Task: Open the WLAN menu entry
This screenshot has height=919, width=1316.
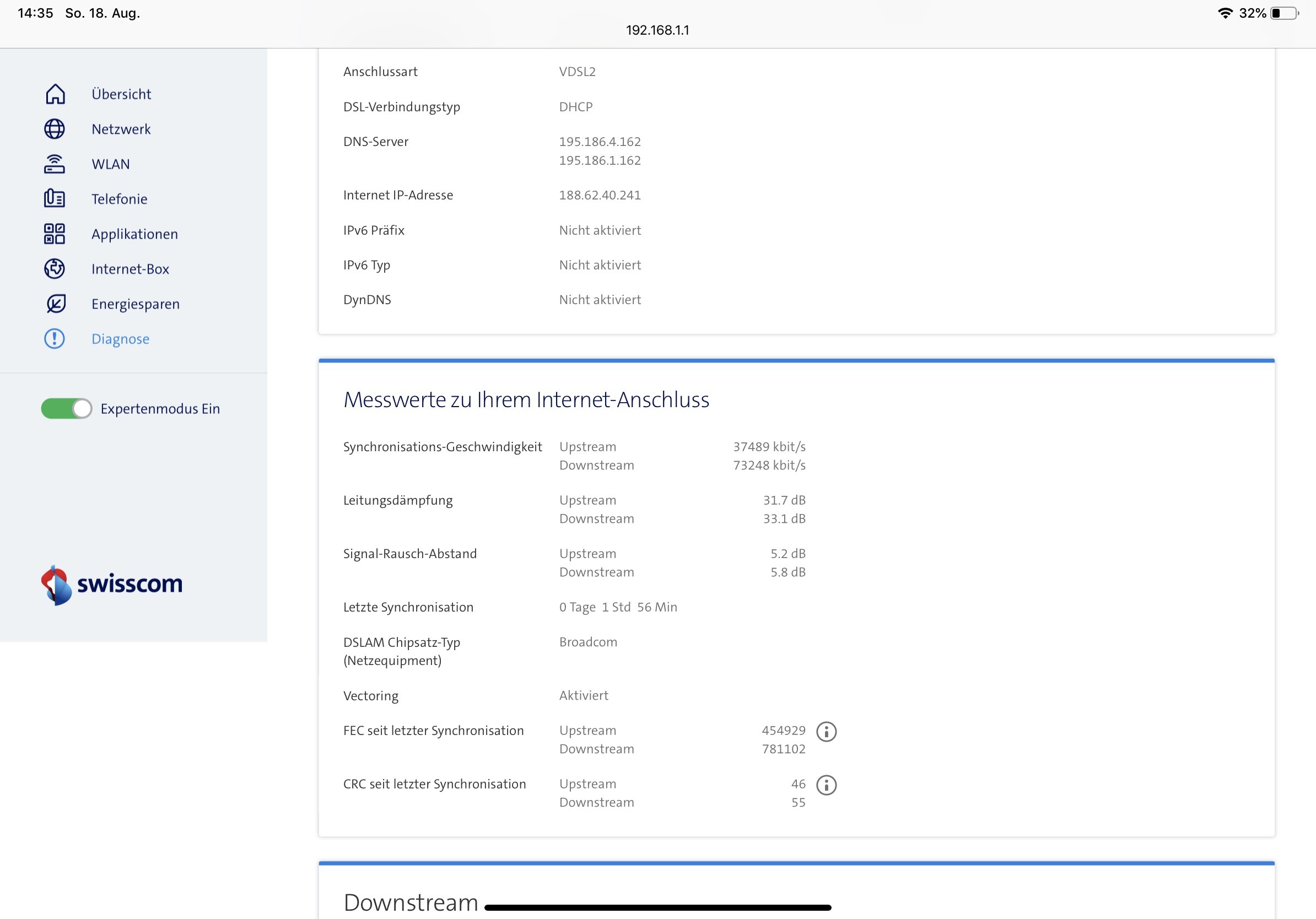Action: point(111,164)
